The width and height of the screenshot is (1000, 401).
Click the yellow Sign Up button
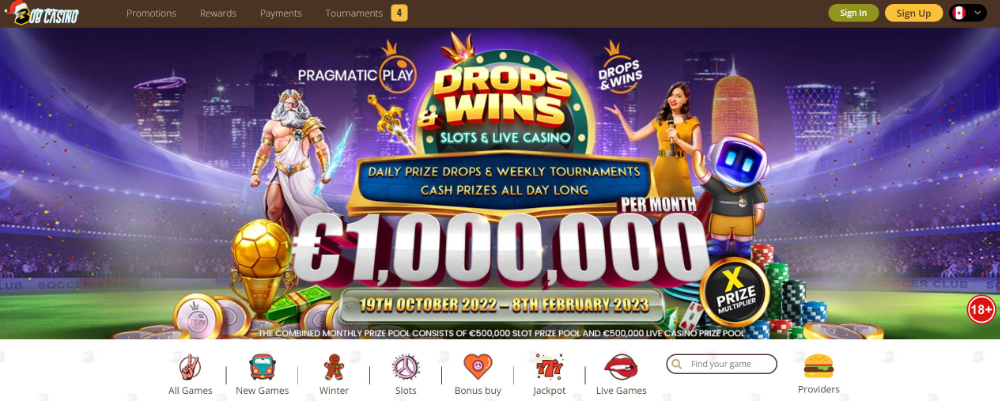[x=913, y=13]
